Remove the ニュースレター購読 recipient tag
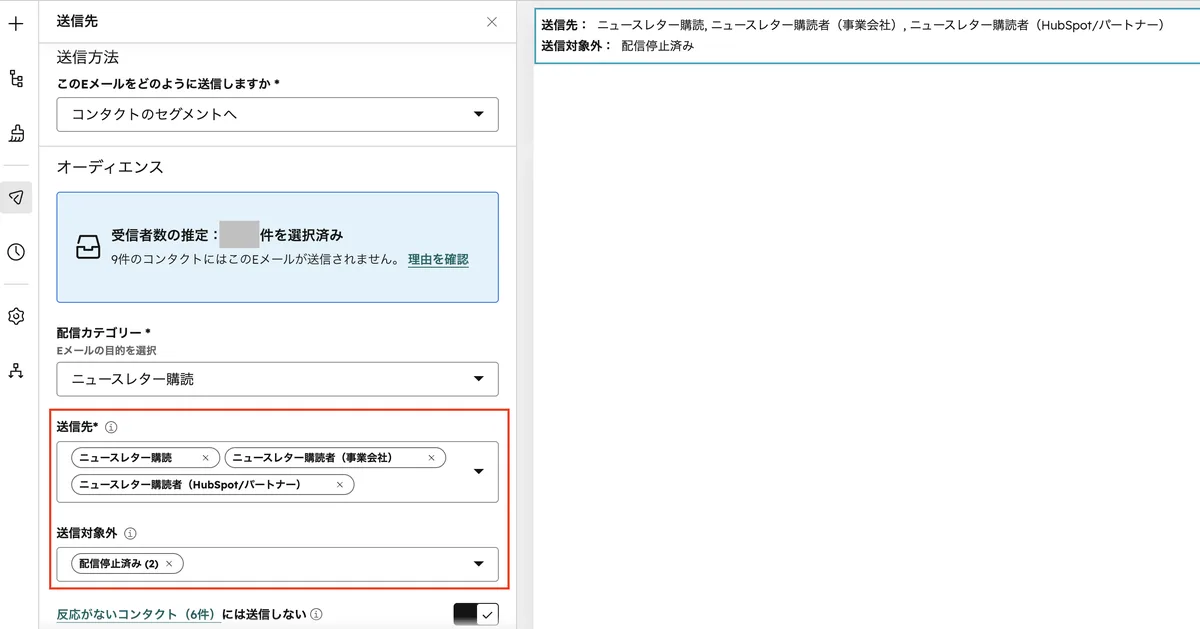Image resolution: width=1200 pixels, height=629 pixels. coord(206,457)
